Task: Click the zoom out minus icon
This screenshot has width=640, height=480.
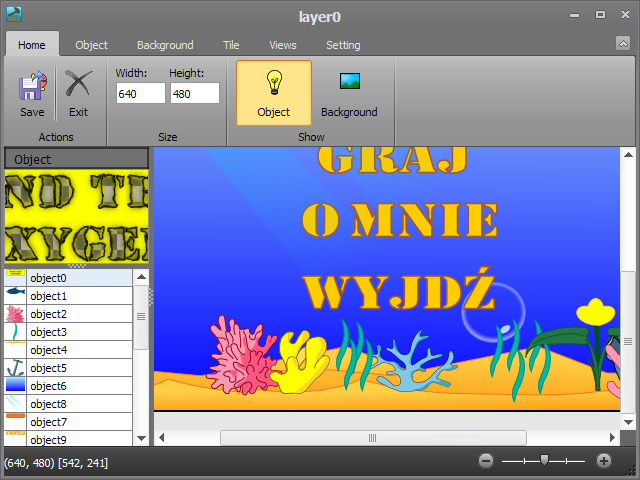Action: click(486, 461)
